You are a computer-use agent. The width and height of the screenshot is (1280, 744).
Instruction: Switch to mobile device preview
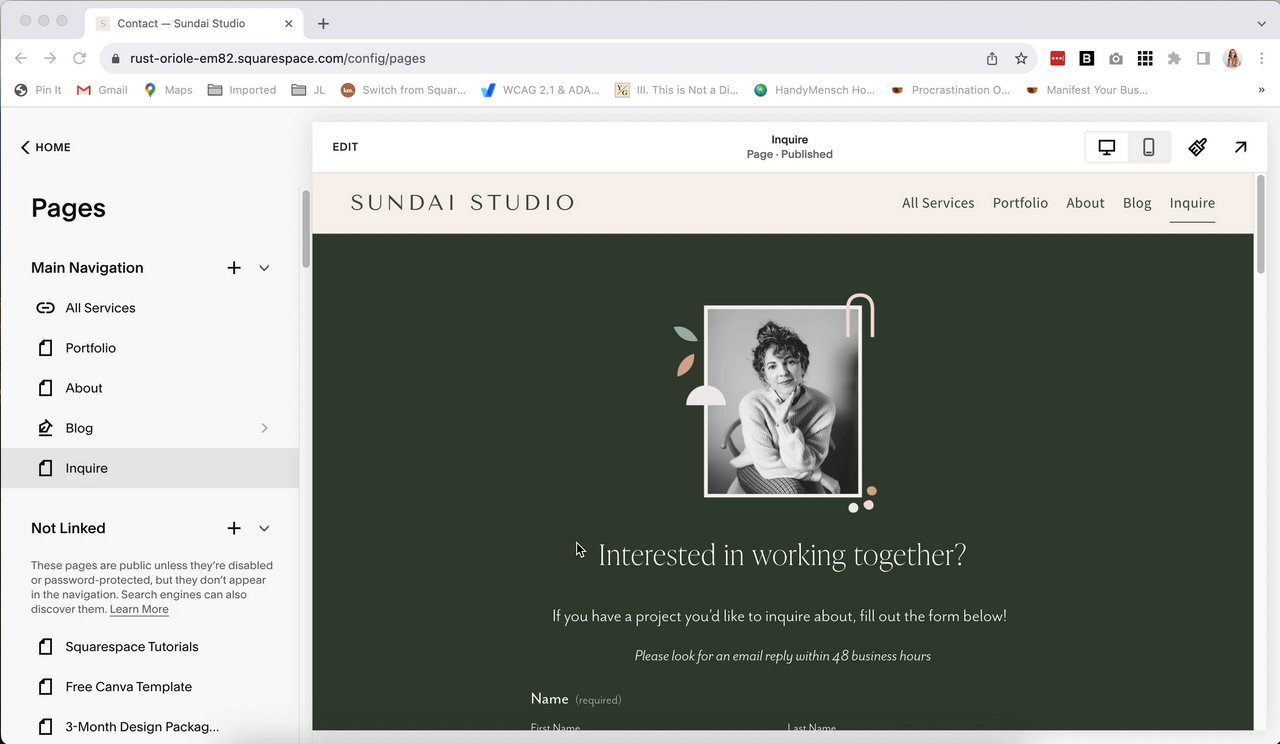click(1149, 147)
